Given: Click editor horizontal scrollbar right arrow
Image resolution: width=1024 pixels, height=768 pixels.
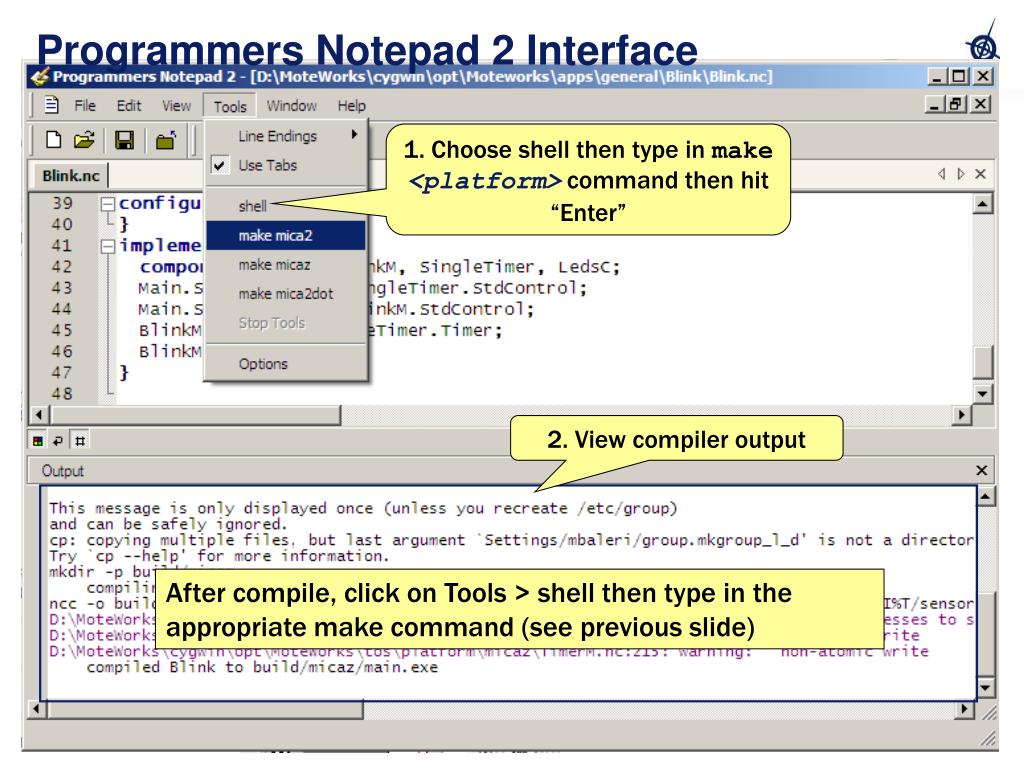Looking at the screenshot, I should 961,415.
